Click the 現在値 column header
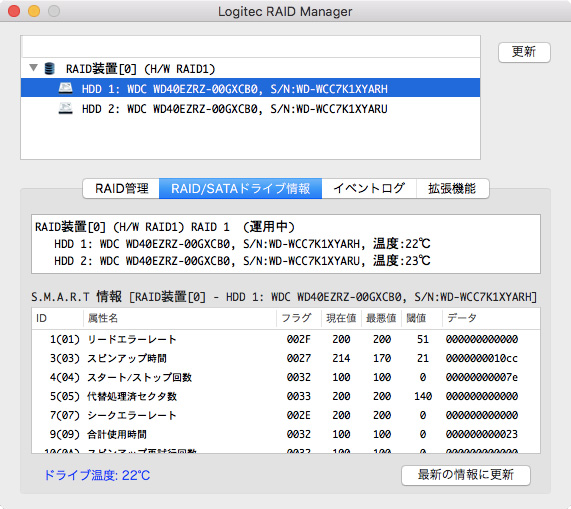Viewport: 571px width, 509px height. coord(341,318)
